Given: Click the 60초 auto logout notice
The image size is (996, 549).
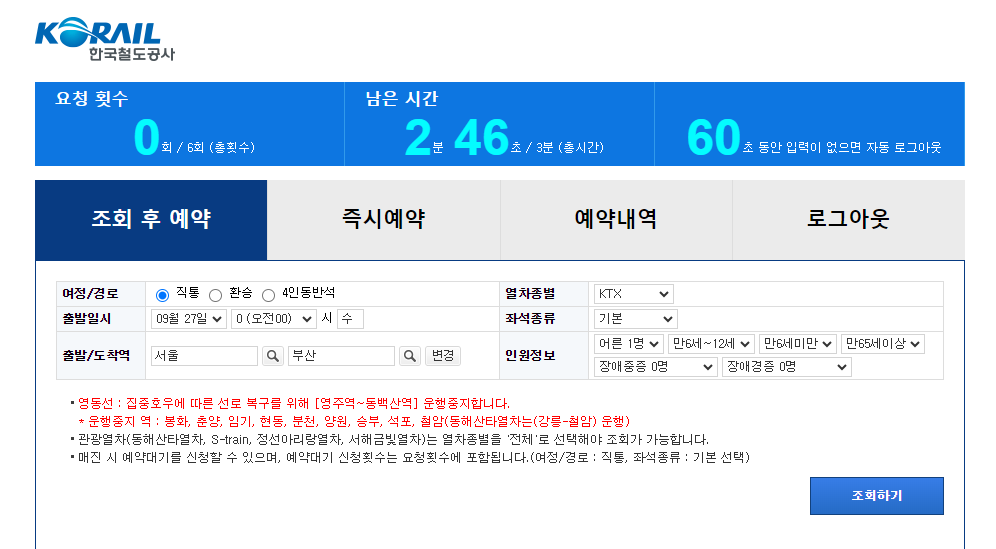Looking at the screenshot, I should click(x=810, y=124).
